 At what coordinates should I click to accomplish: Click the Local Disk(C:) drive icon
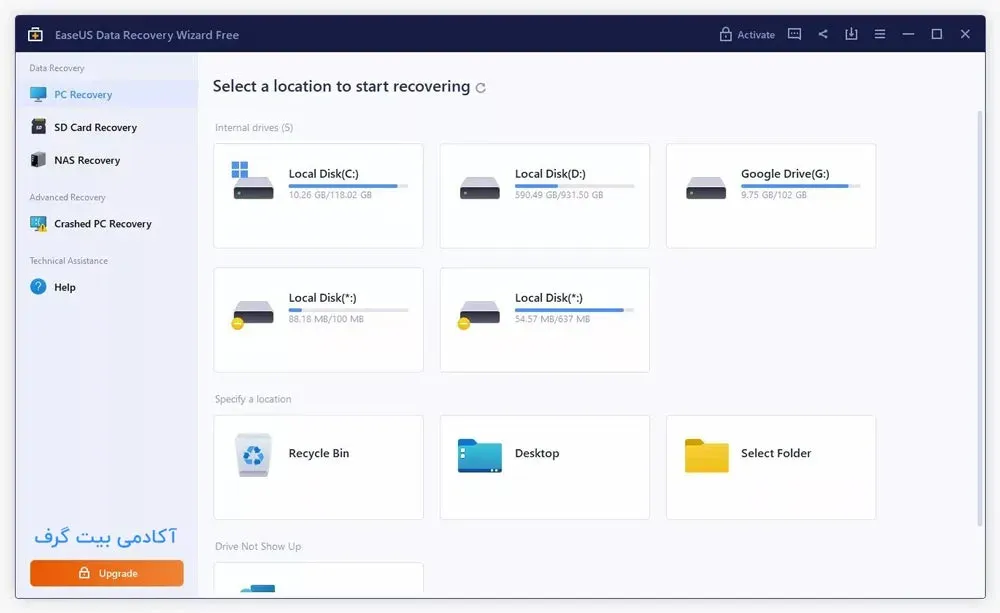pyautogui.click(x=253, y=181)
